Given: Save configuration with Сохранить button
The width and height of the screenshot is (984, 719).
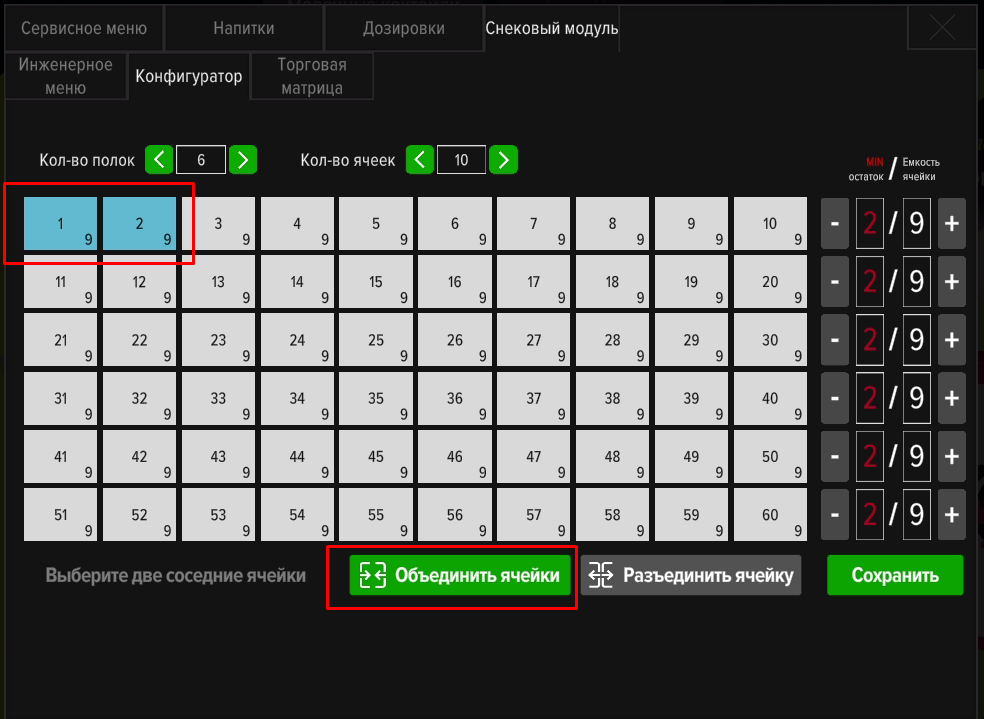Looking at the screenshot, I should tap(895, 575).
